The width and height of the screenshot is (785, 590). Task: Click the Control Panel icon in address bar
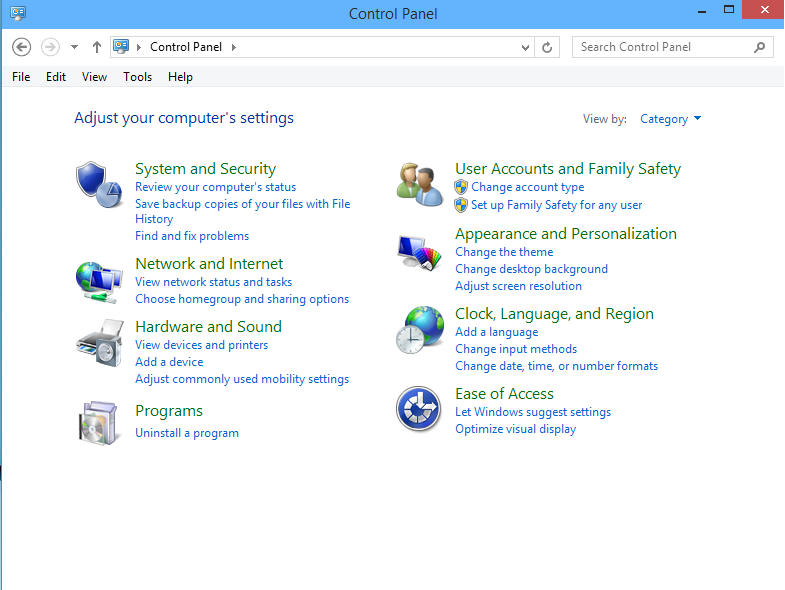121,47
